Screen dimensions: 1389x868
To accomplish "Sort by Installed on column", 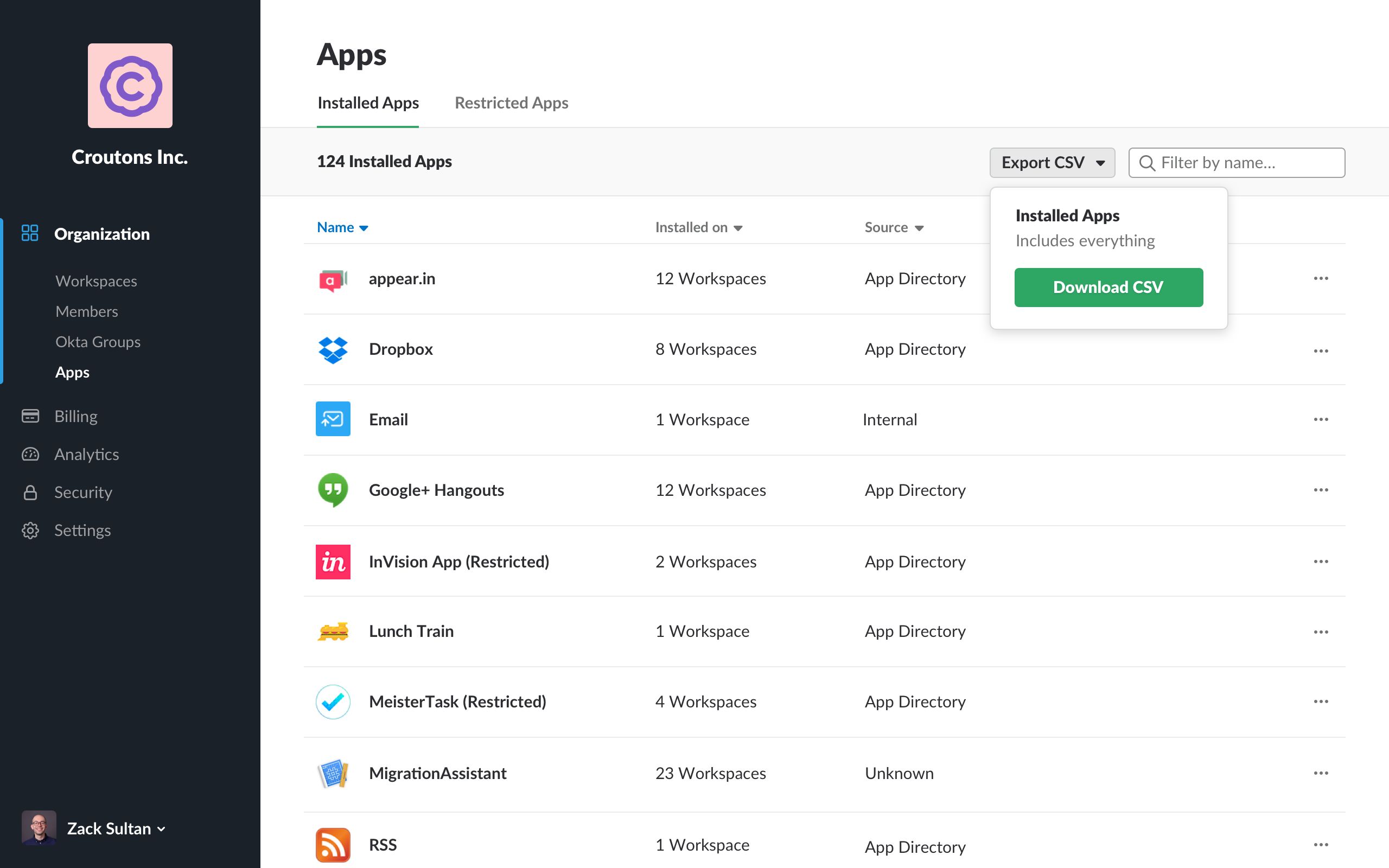I will [x=698, y=227].
